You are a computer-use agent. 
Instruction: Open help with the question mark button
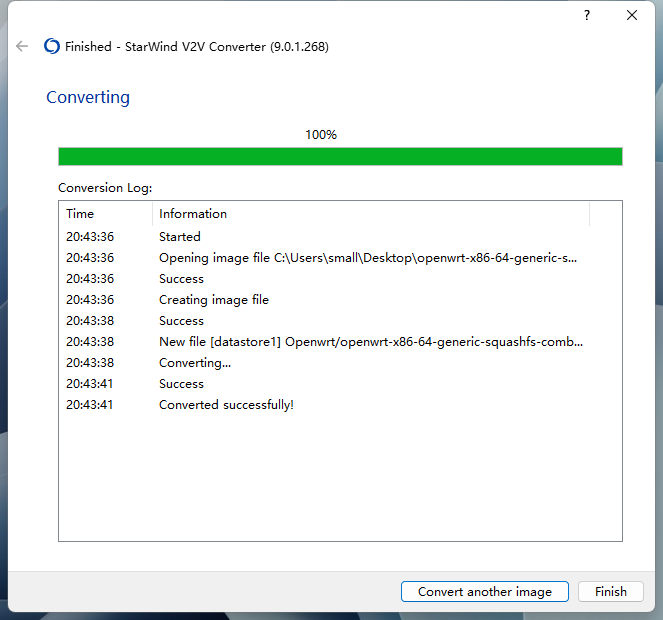click(x=587, y=15)
